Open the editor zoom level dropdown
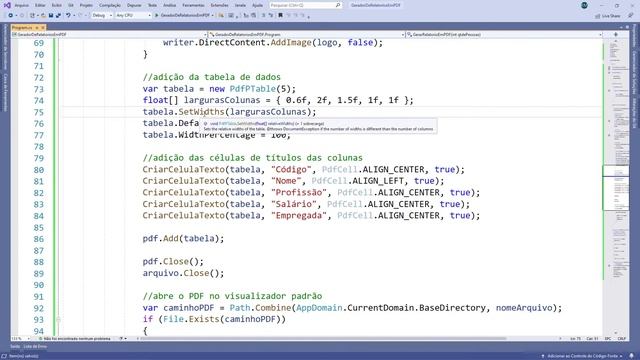The image size is (640, 360). point(21,339)
